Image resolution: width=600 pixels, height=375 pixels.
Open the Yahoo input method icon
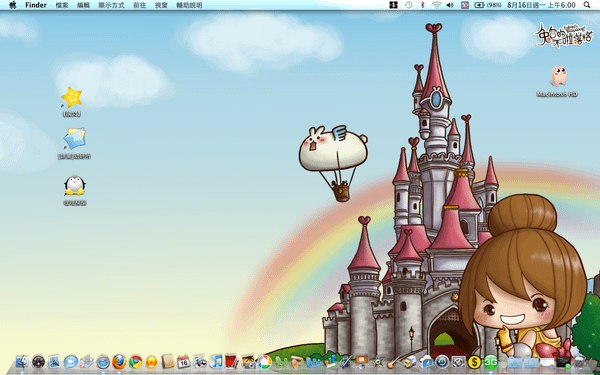pyautogui.click(x=465, y=5)
